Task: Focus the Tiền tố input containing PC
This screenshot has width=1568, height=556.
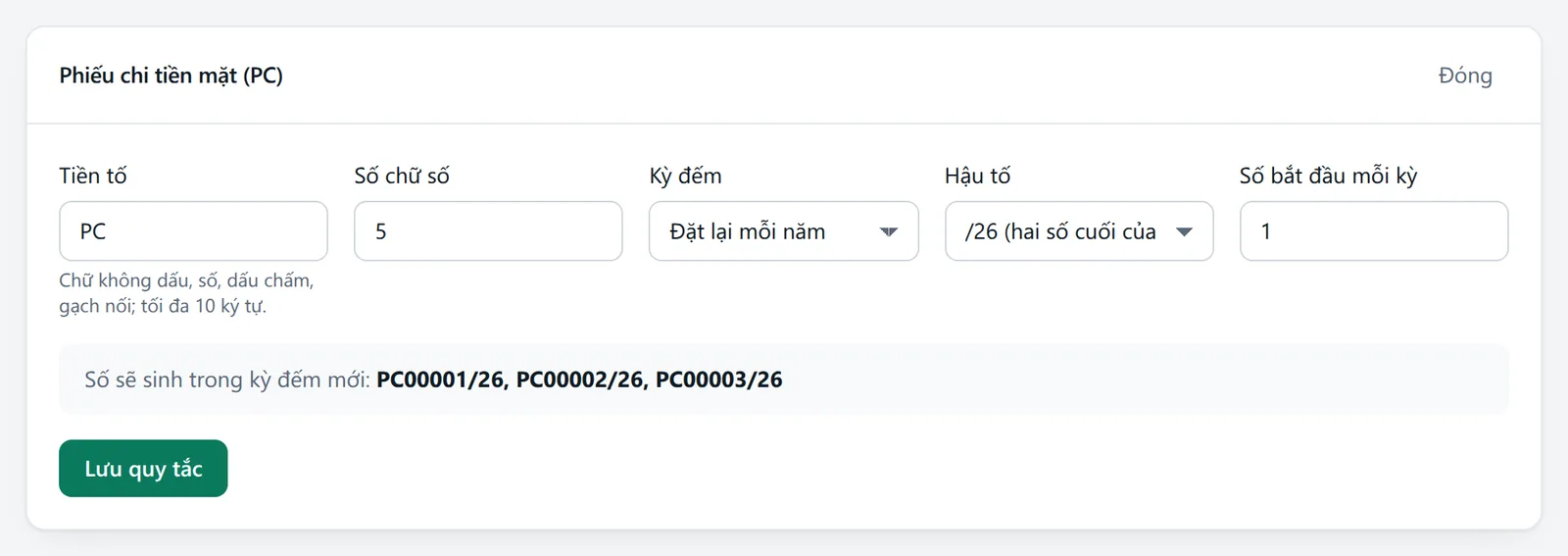Action: (x=193, y=231)
